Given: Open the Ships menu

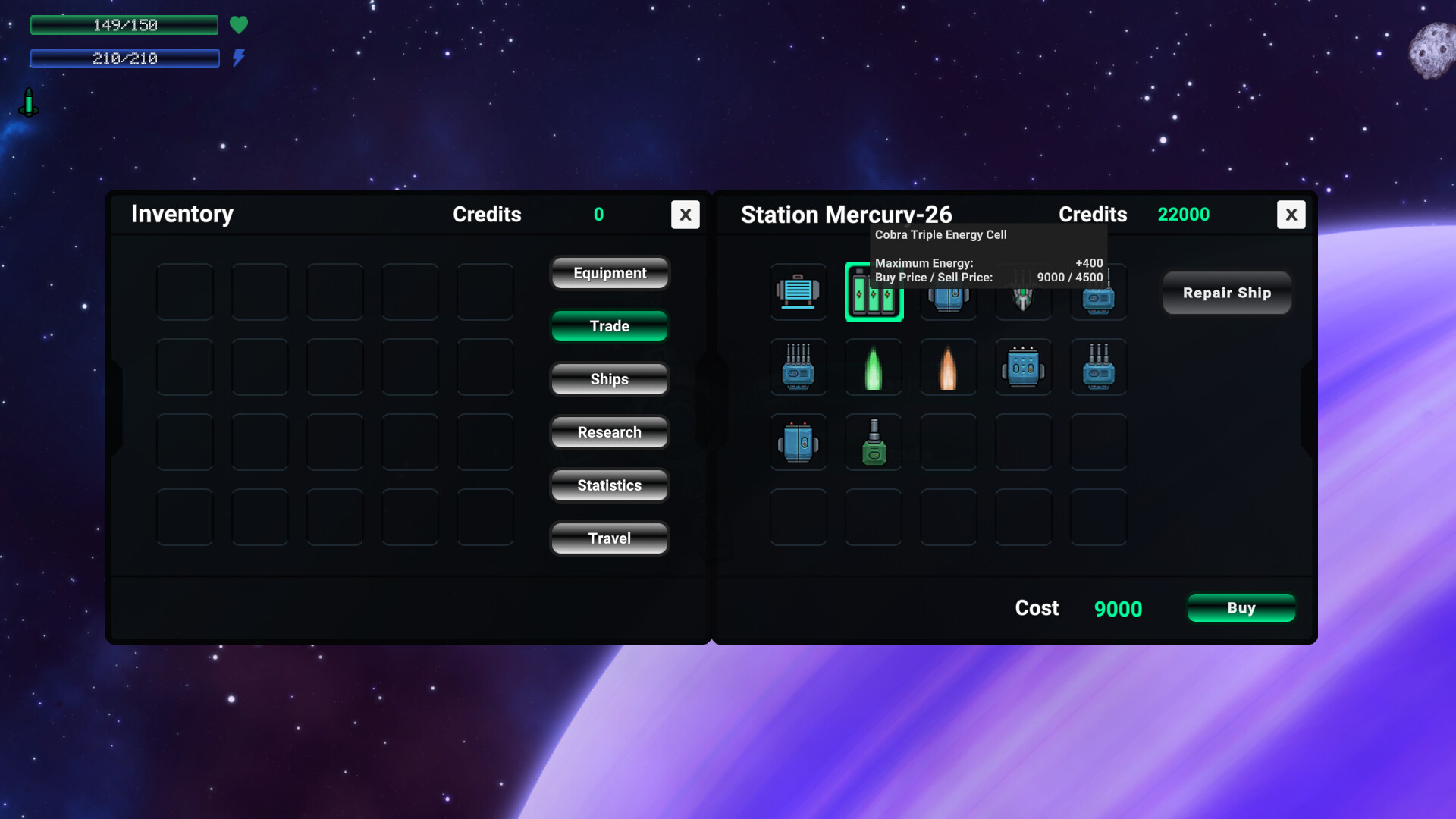Looking at the screenshot, I should (x=610, y=379).
